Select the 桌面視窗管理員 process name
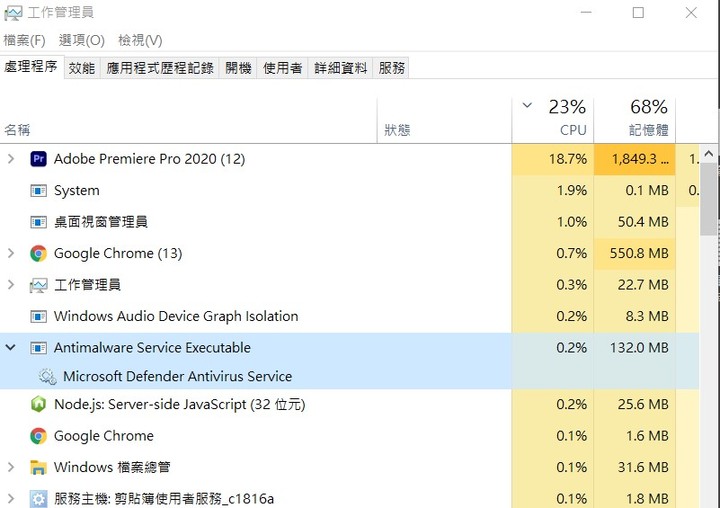The width and height of the screenshot is (720, 508). [x=101, y=222]
